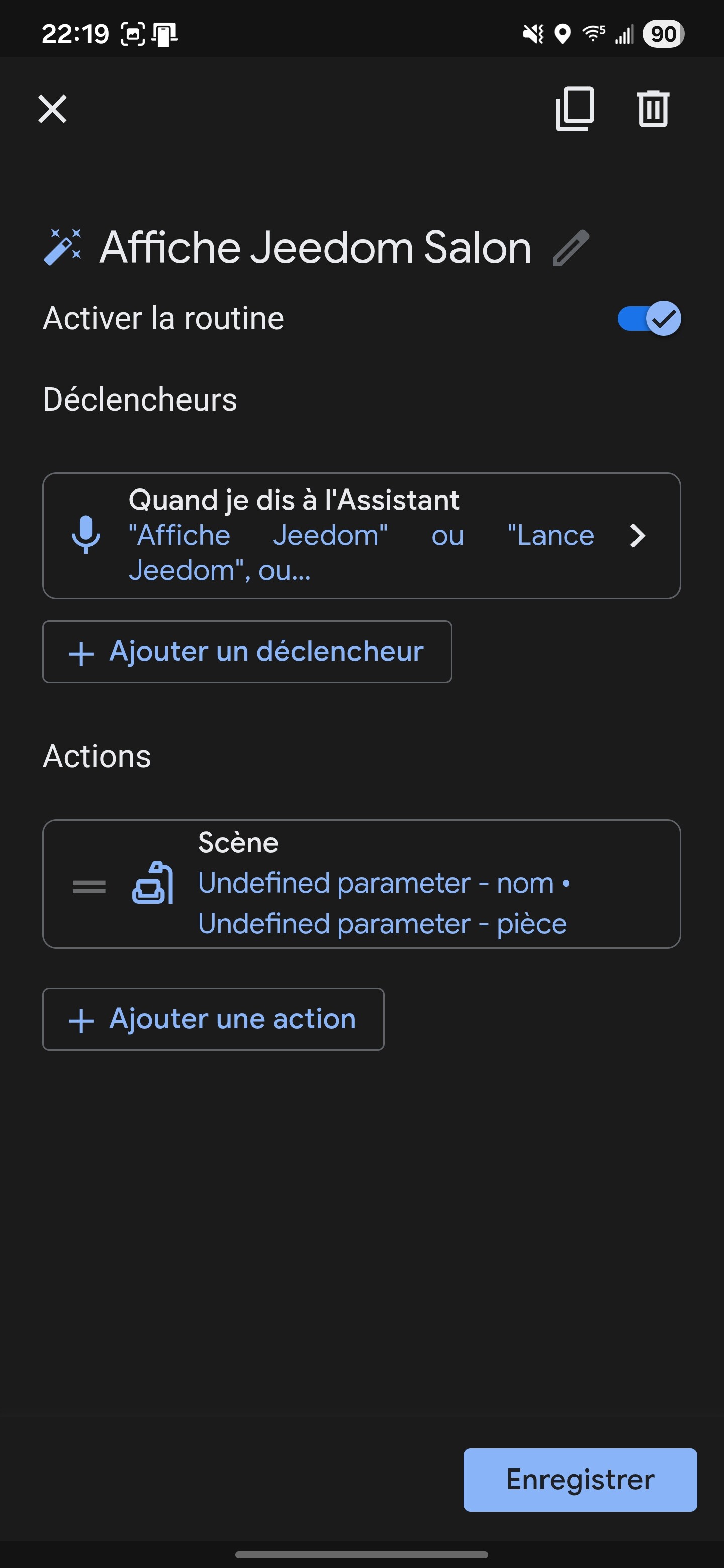Duplicate the routine with copy icon
The width and height of the screenshot is (724, 1568).
(574, 109)
